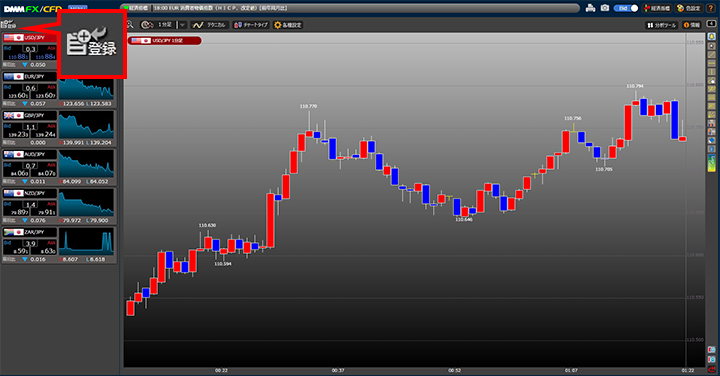Open the テクニカル technical indicators menu

coord(210,25)
